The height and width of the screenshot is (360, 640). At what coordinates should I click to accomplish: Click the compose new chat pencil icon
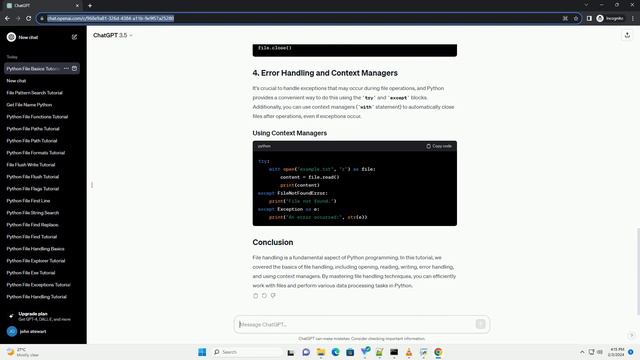(x=74, y=37)
